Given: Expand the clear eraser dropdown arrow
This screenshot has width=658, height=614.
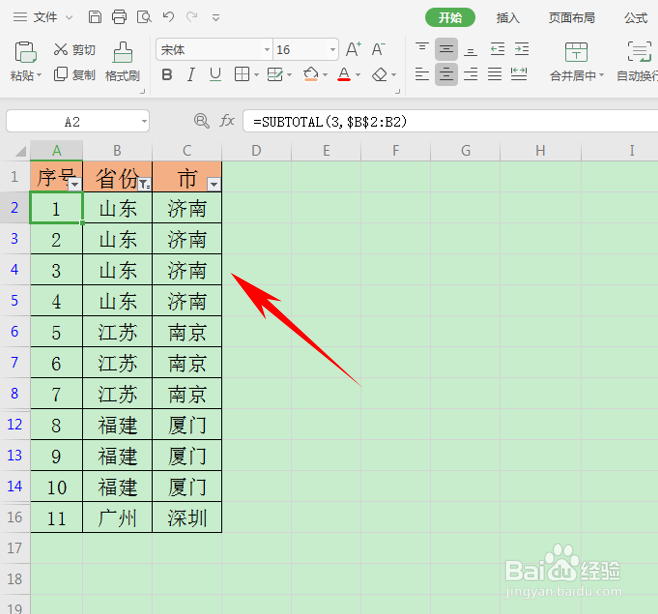Looking at the screenshot, I should coord(394,75).
